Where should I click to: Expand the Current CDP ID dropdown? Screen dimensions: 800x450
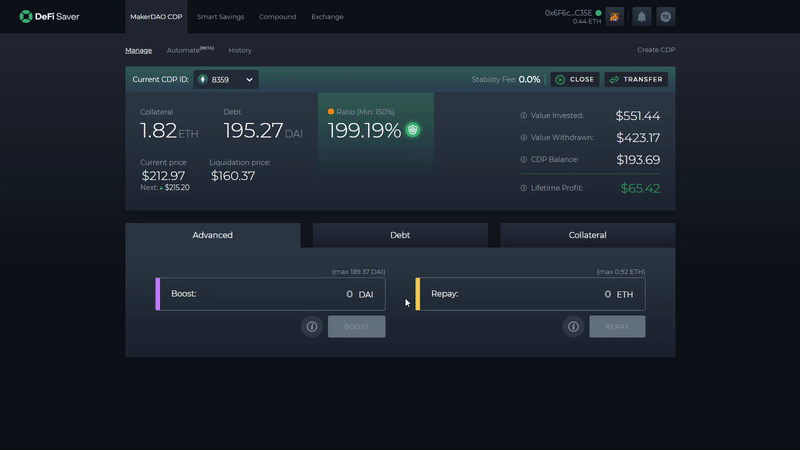pos(226,80)
